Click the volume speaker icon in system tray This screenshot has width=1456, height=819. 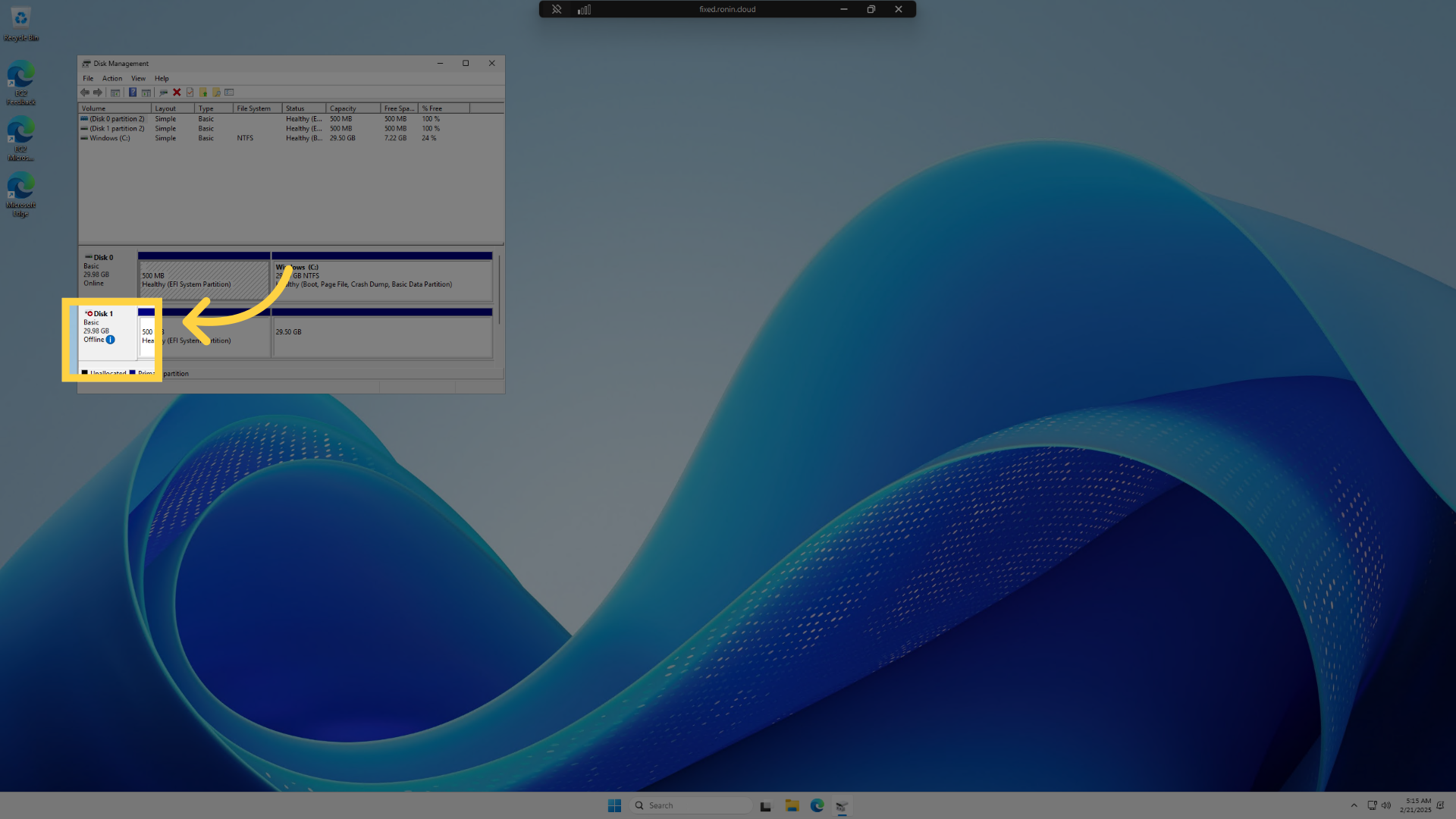(x=1386, y=805)
